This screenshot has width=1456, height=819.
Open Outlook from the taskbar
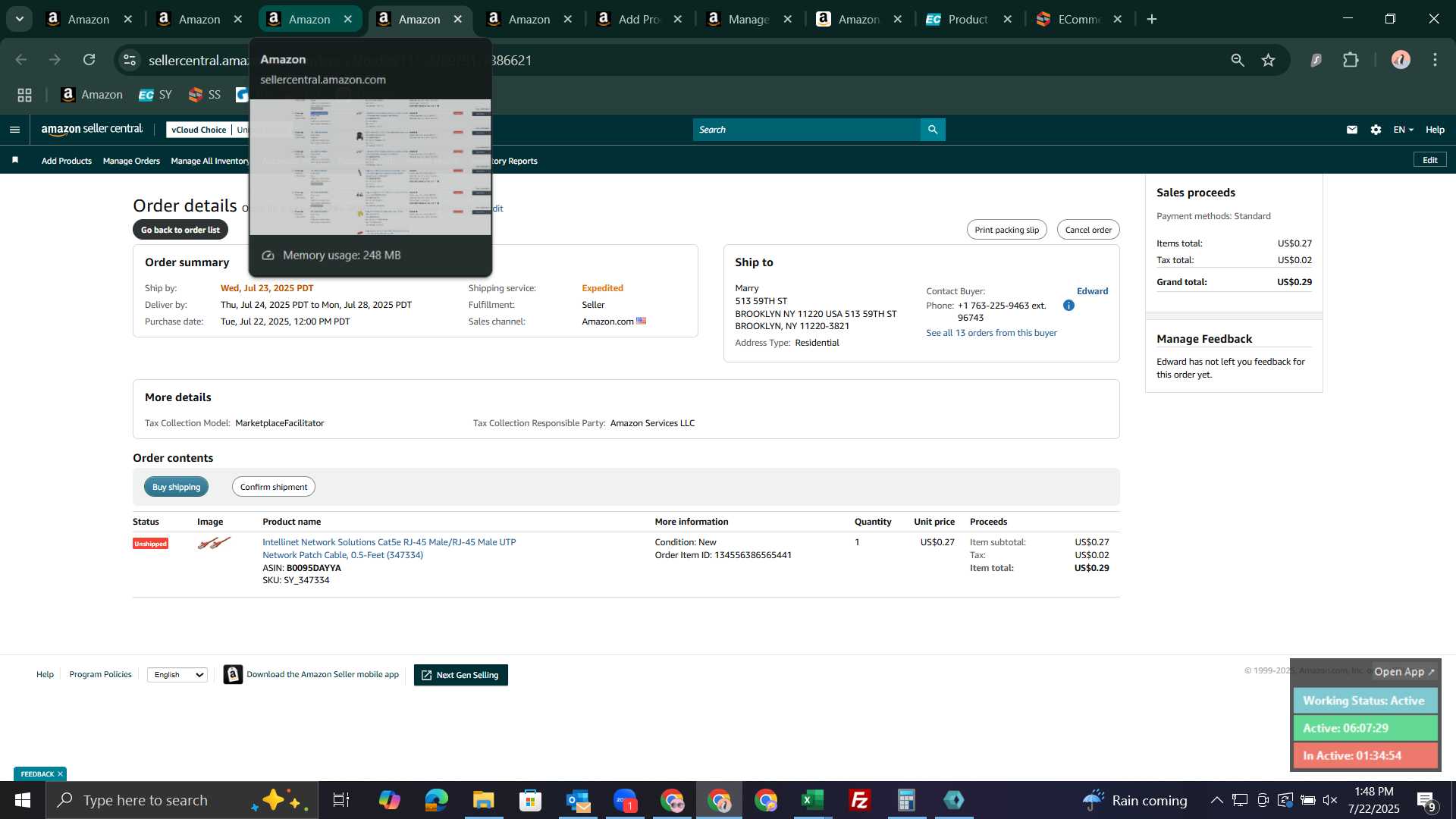(x=578, y=800)
